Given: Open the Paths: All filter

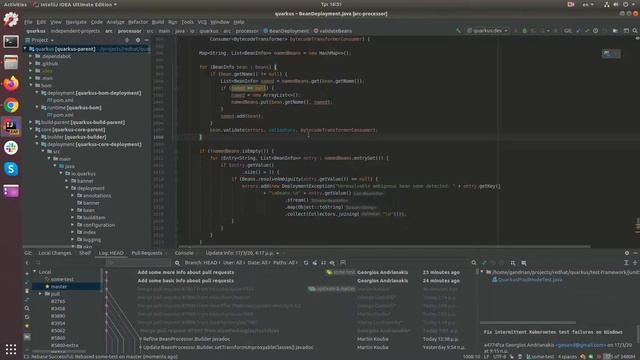Looking at the screenshot, I should tap(285, 263).
